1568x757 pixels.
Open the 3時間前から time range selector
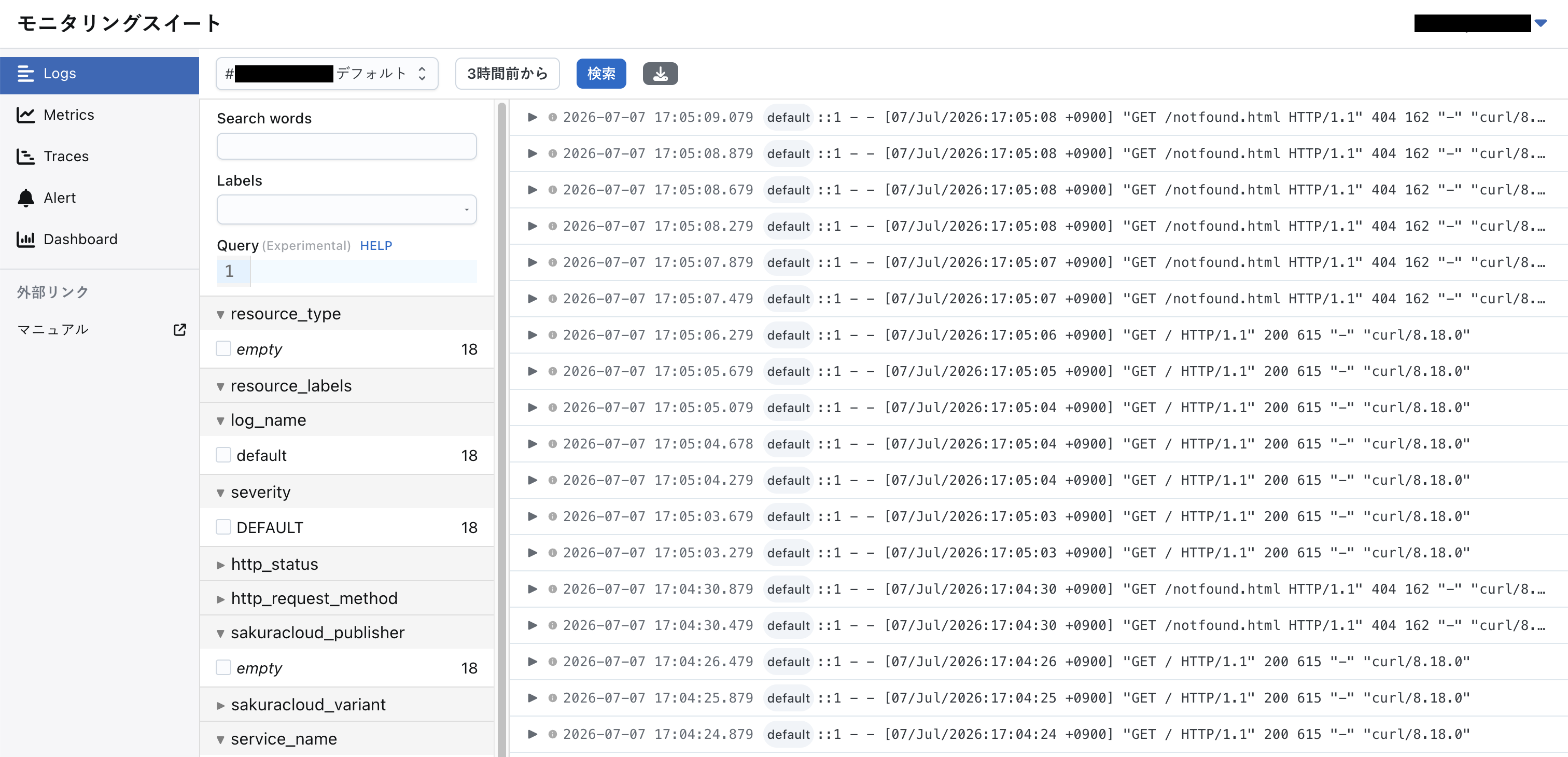[x=507, y=74]
